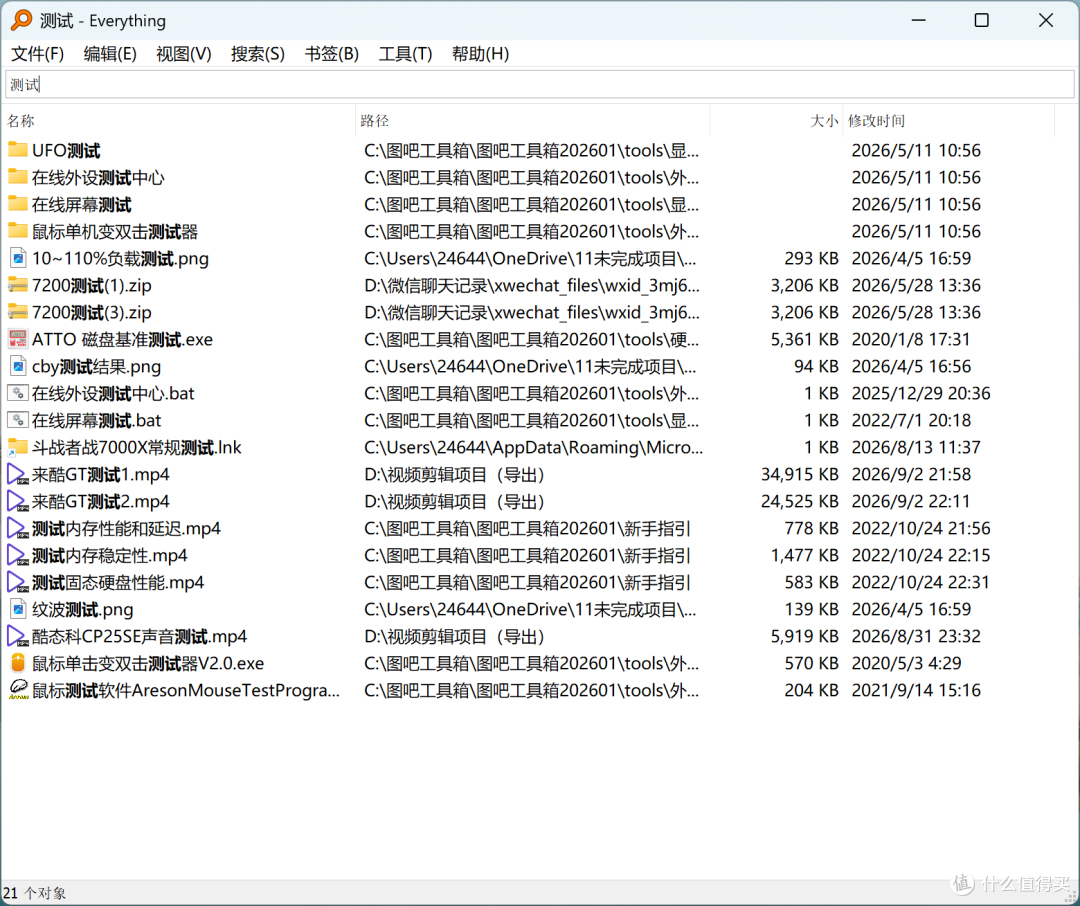Minimize the Everything window
Viewport: 1080px width, 906px height.
point(918,20)
